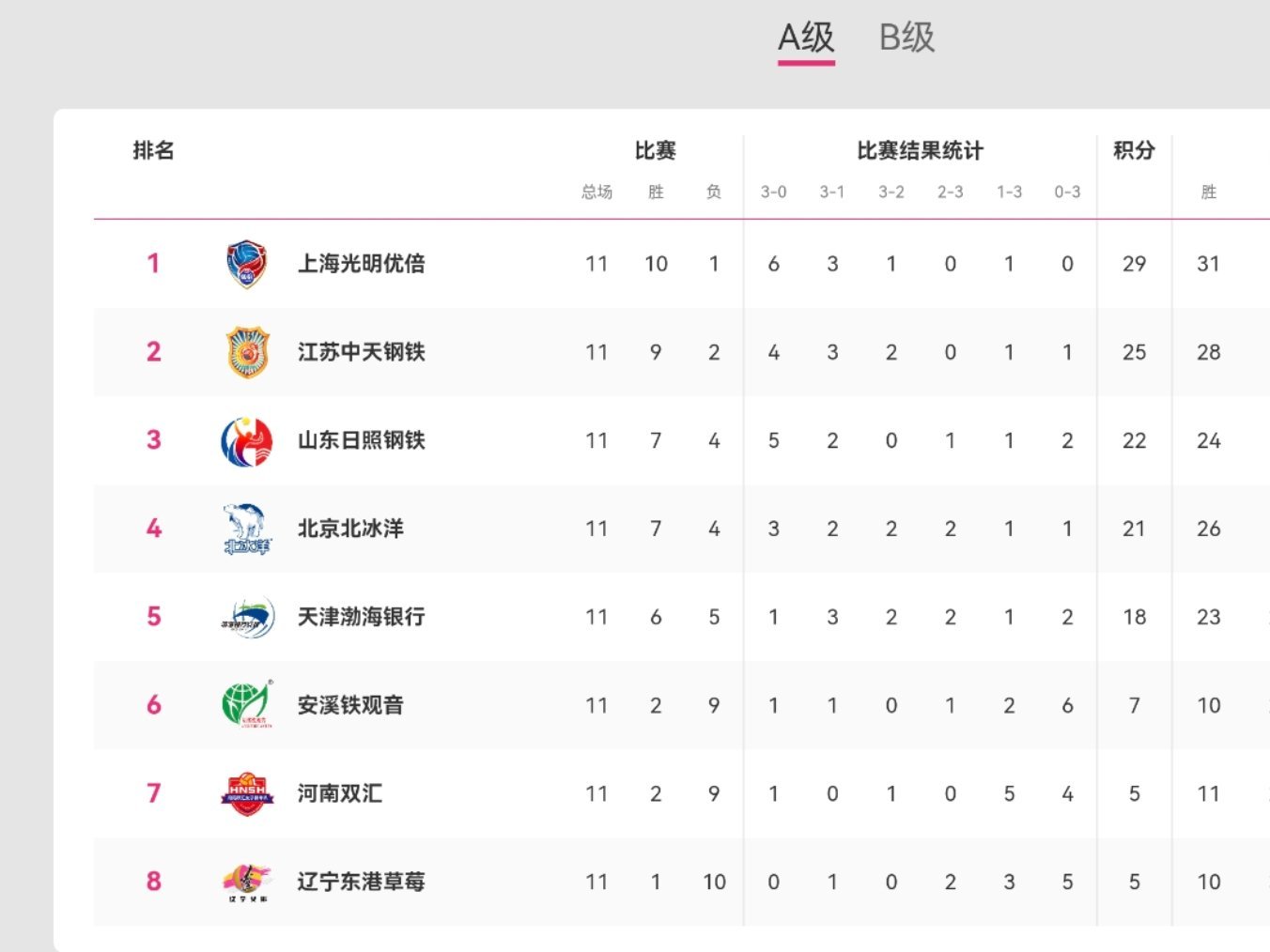Click 天津渤海银行 team name

pyautogui.click(x=361, y=617)
